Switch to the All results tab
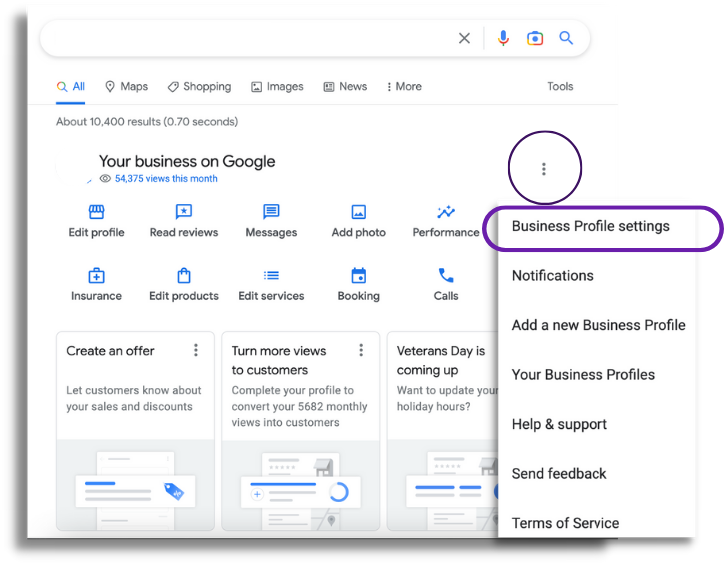Image resolution: width=725 pixels, height=566 pixels. tap(71, 86)
